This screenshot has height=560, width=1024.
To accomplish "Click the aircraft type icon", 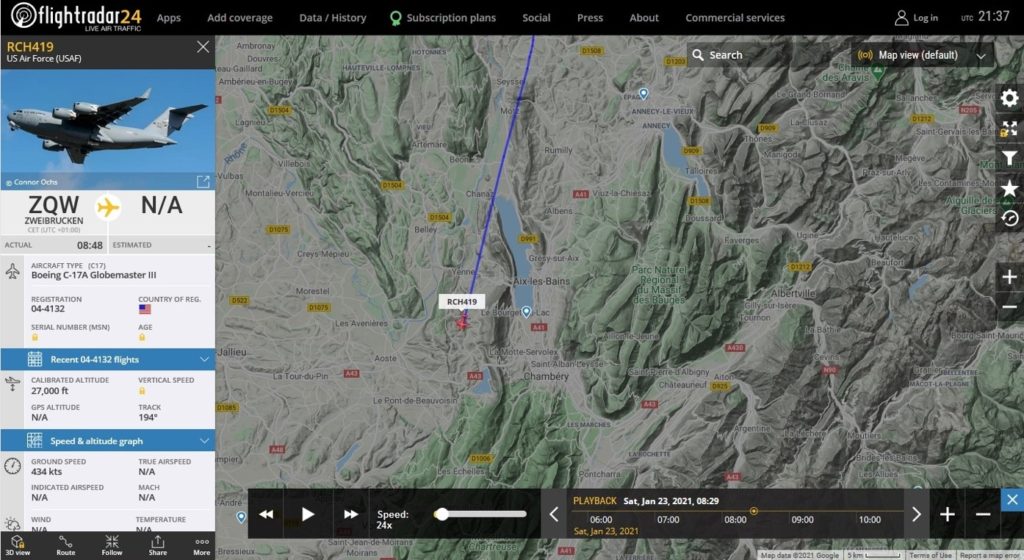I will [x=12, y=271].
